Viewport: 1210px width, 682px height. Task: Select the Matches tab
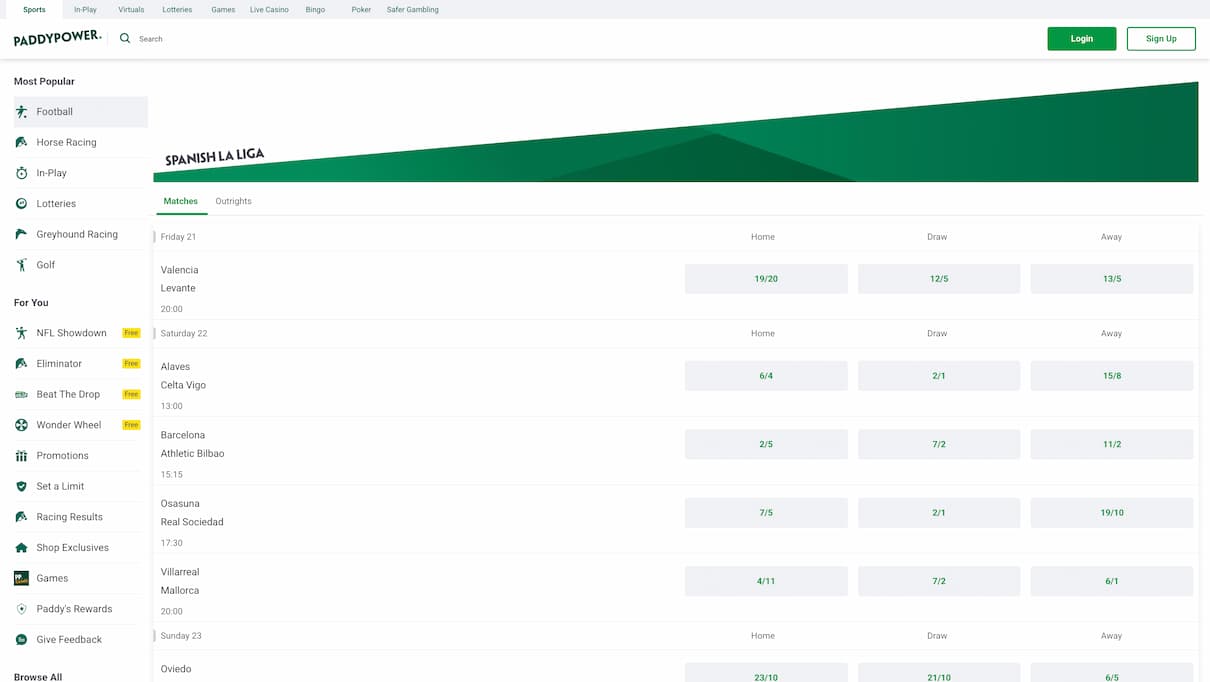[x=181, y=201]
